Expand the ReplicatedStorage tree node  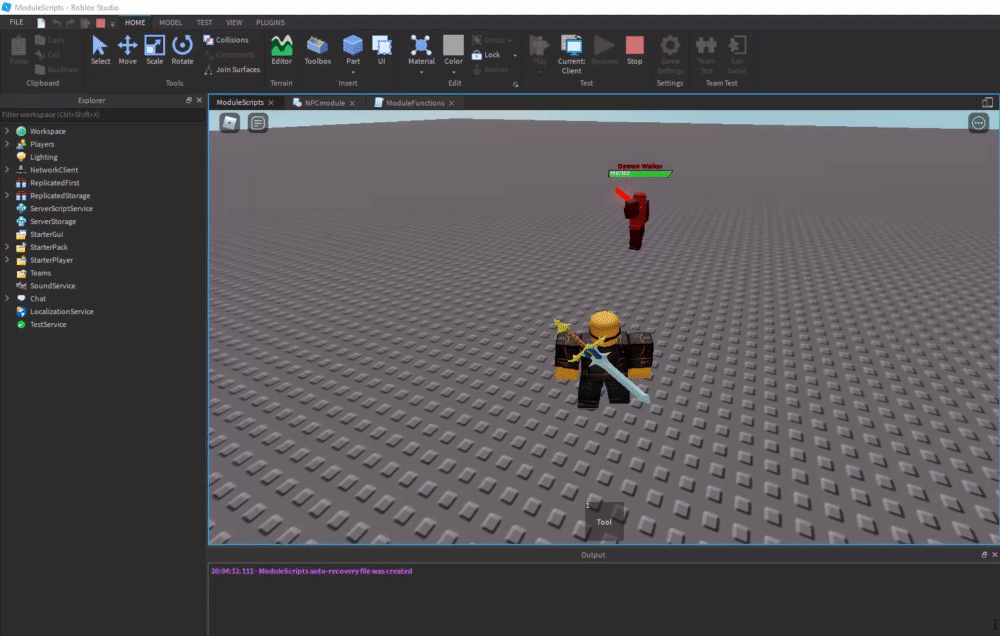pos(7,195)
